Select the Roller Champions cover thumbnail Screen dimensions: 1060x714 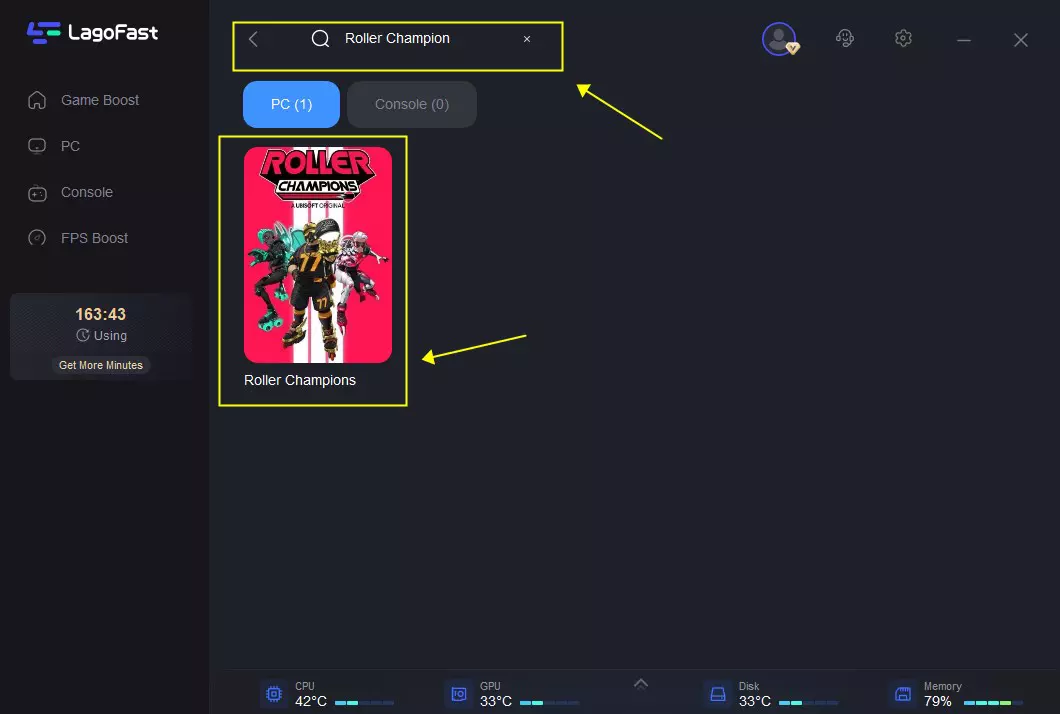click(x=318, y=255)
